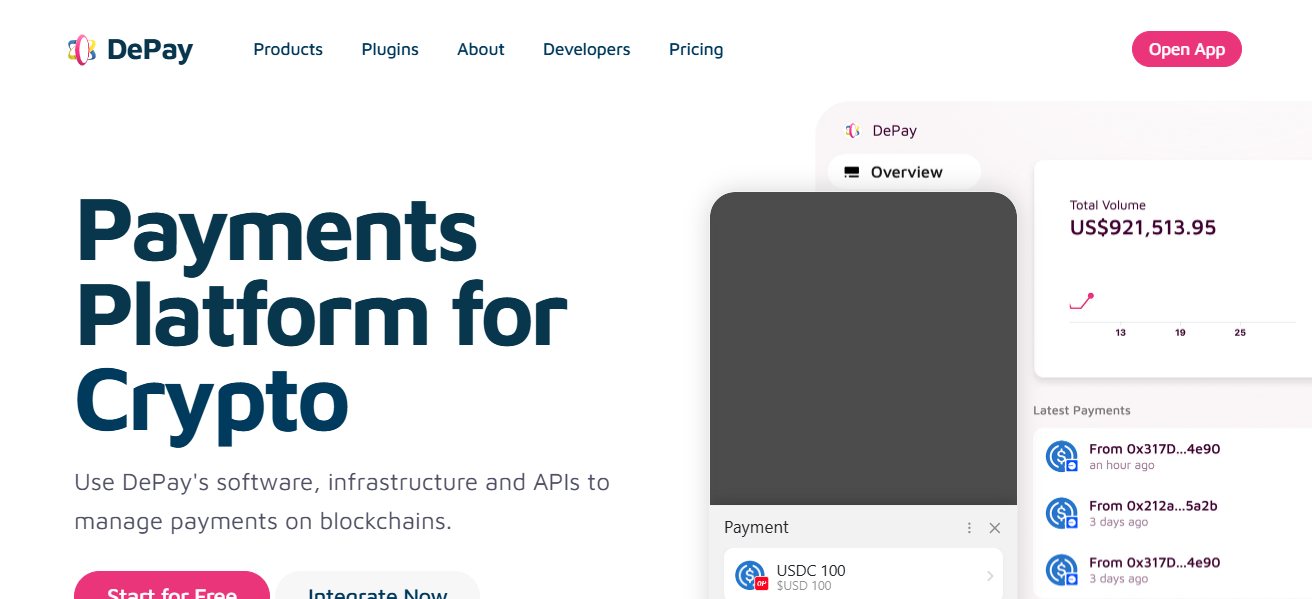Go to the About page
Viewport: 1312px width, 599px height.
(481, 49)
